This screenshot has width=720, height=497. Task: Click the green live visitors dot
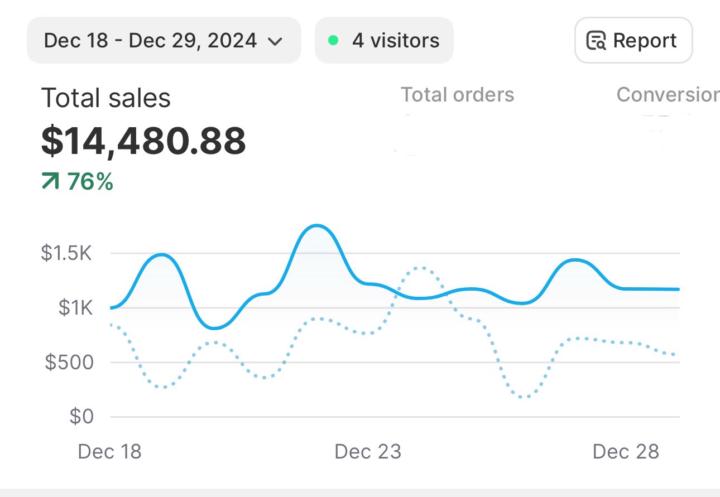[333, 41]
